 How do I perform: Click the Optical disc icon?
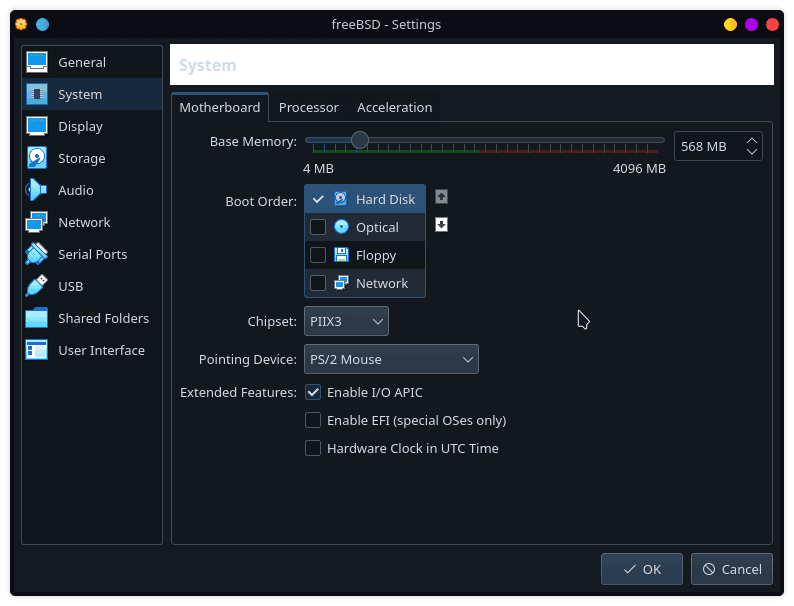pyautogui.click(x=341, y=227)
